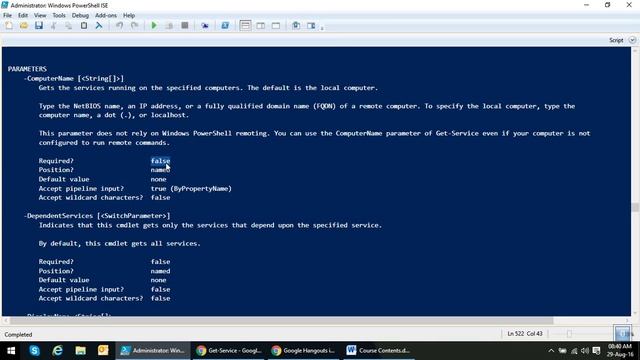This screenshot has width=640, height=360.
Task: Click 'true (ByPropertyName)' pipeline input value
Action: point(191,189)
